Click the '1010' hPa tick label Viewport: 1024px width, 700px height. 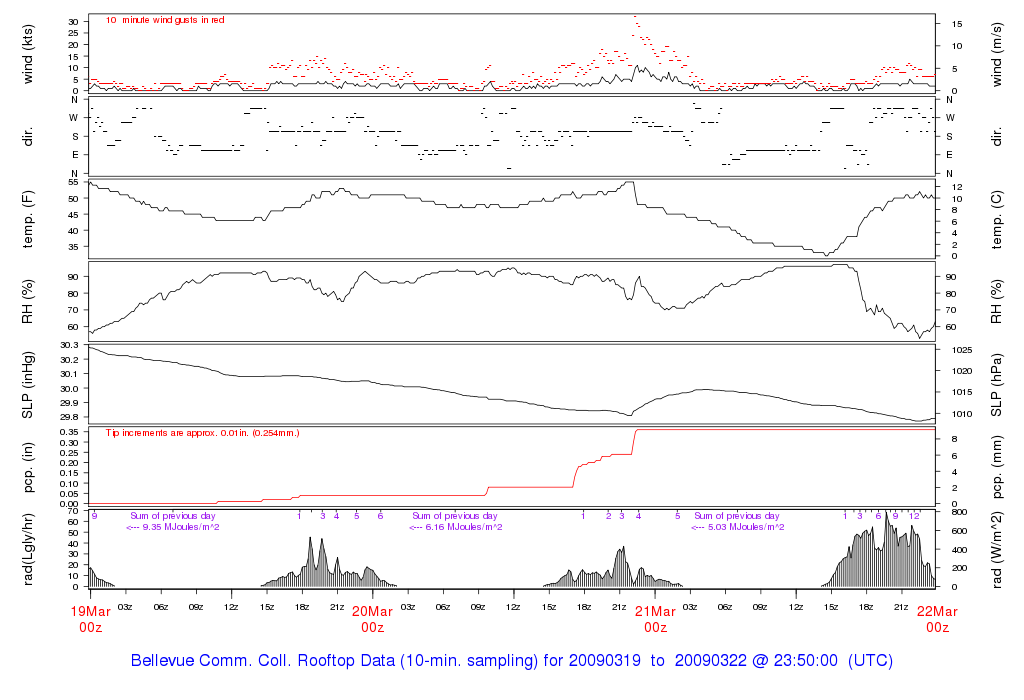point(962,414)
